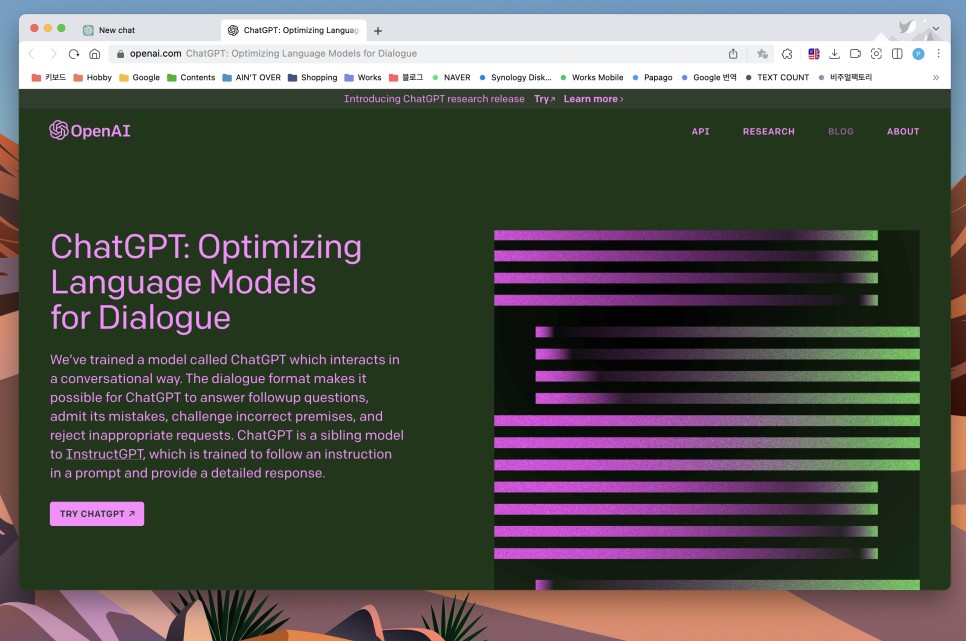Click the Try link in the banner
966x641 pixels.
(x=544, y=99)
